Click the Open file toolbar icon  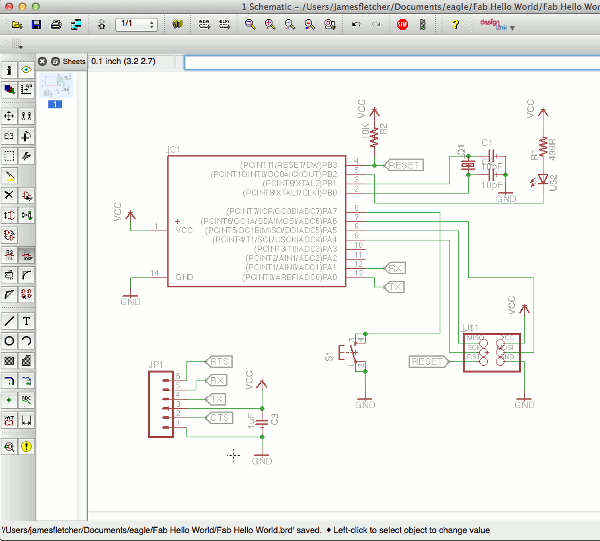click(17, 25)
